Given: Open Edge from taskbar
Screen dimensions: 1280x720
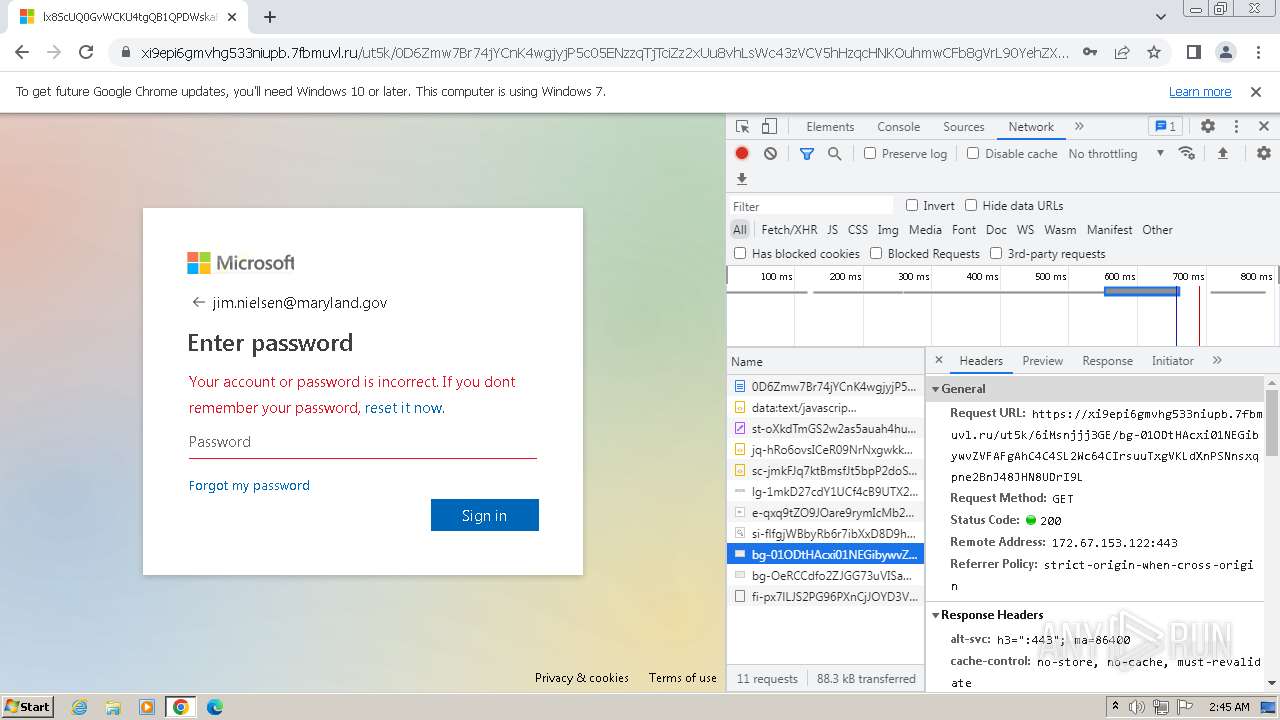Looking at the screenshot, I should click(x=215, y=707).
